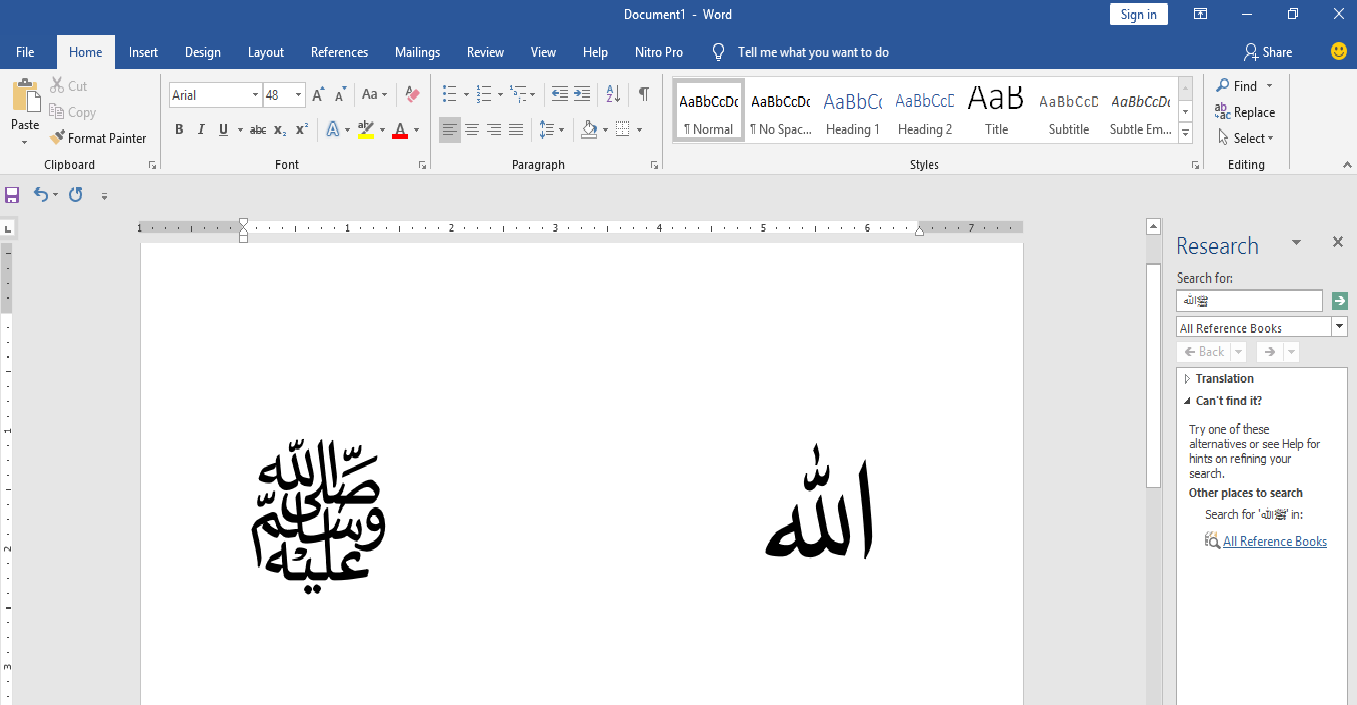The width and height of the screenshot is (1357, 705).
Task: Align text left
Action: (450, 129)
